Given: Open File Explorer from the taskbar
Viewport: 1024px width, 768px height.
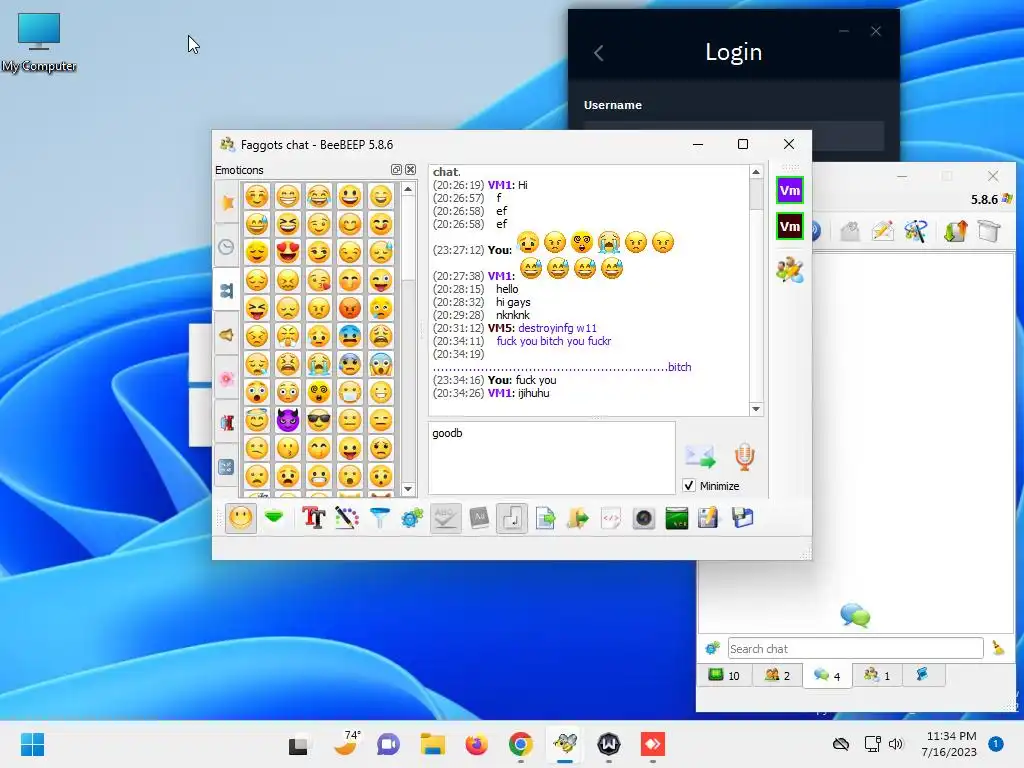Looking at the screenshot, I should (x=432, y=744).
